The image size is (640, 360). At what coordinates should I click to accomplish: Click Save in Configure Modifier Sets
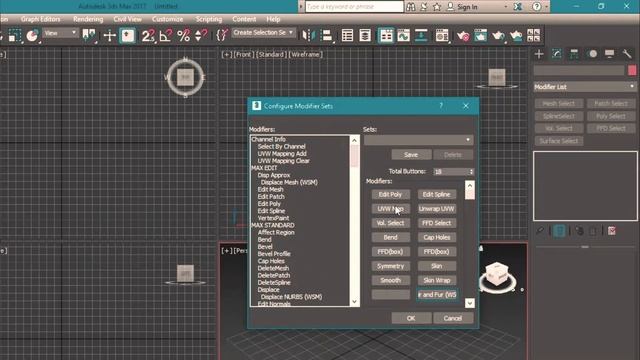[x=411, y=155]
